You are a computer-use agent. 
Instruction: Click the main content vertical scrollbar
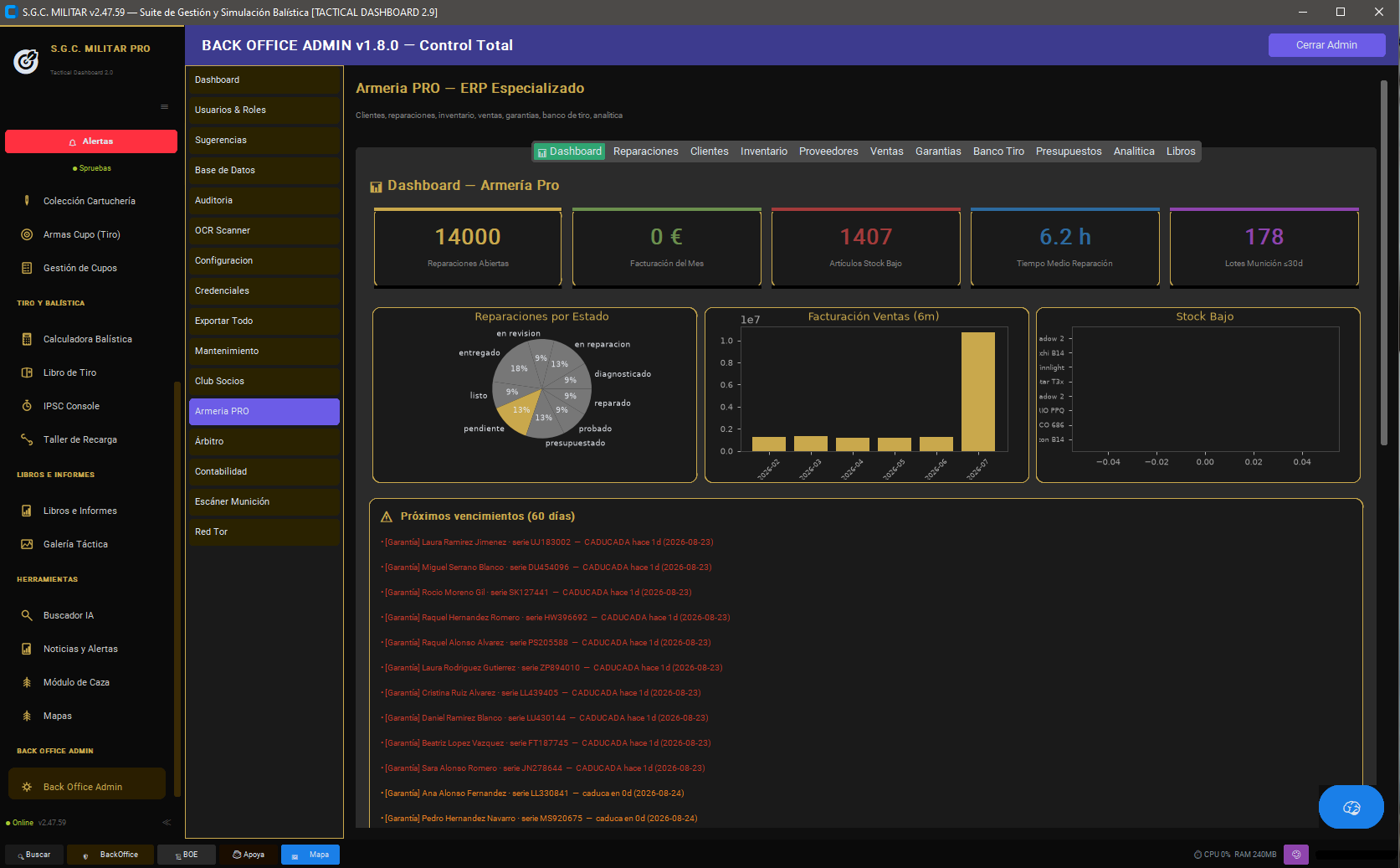[1384, 264]
